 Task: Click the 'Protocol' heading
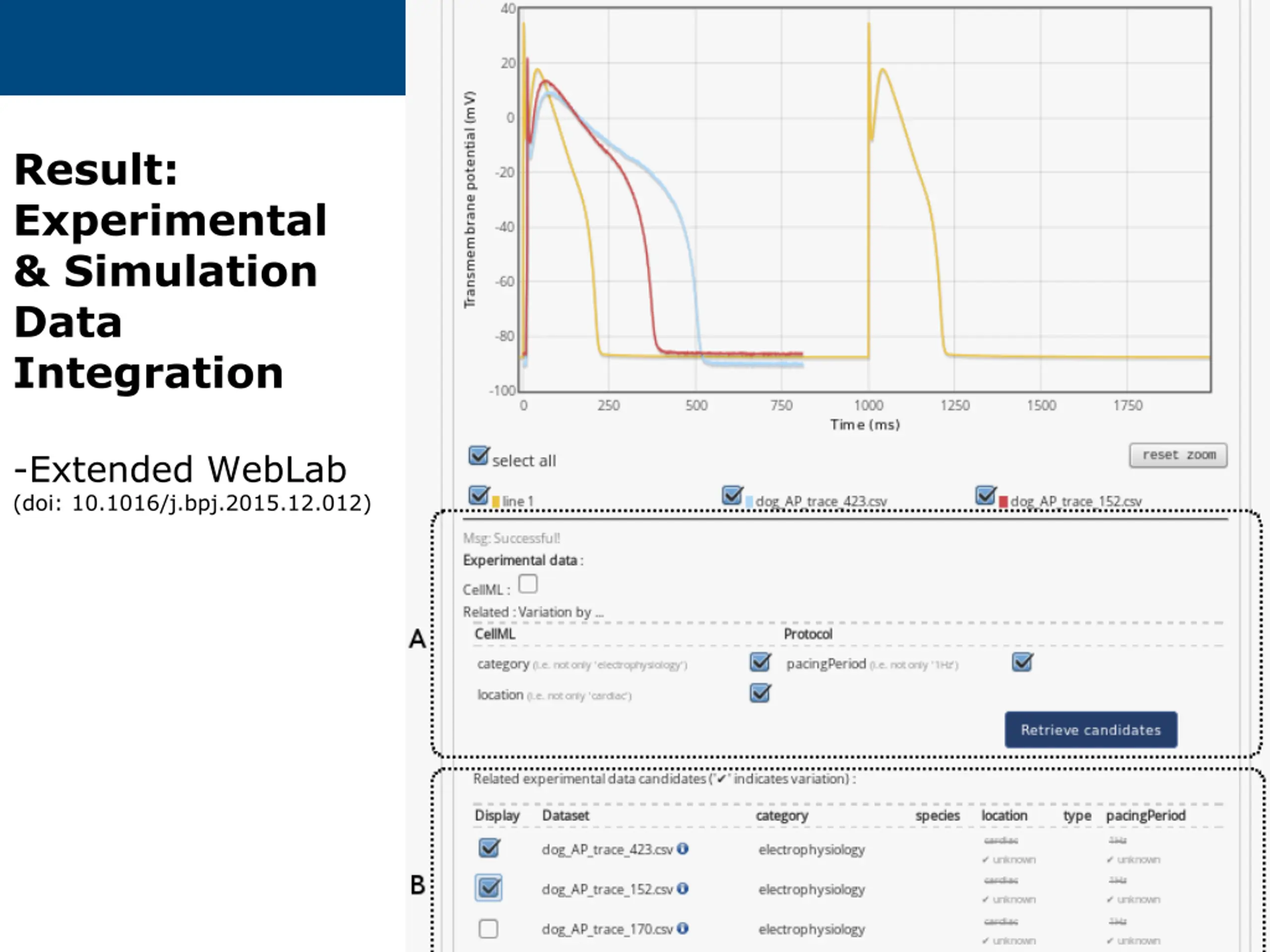pyautogui.click(x=808, y=634)
